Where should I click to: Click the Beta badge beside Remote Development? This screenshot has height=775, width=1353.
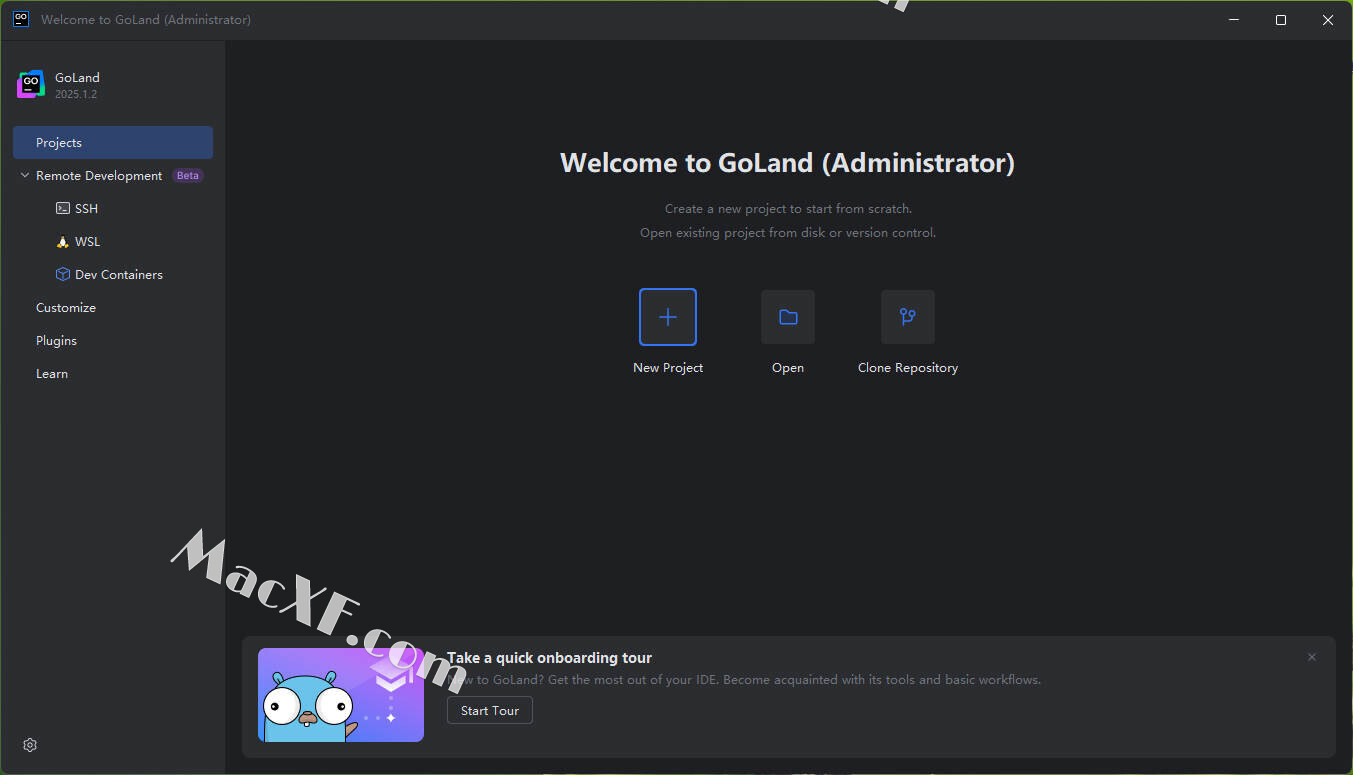188,176
